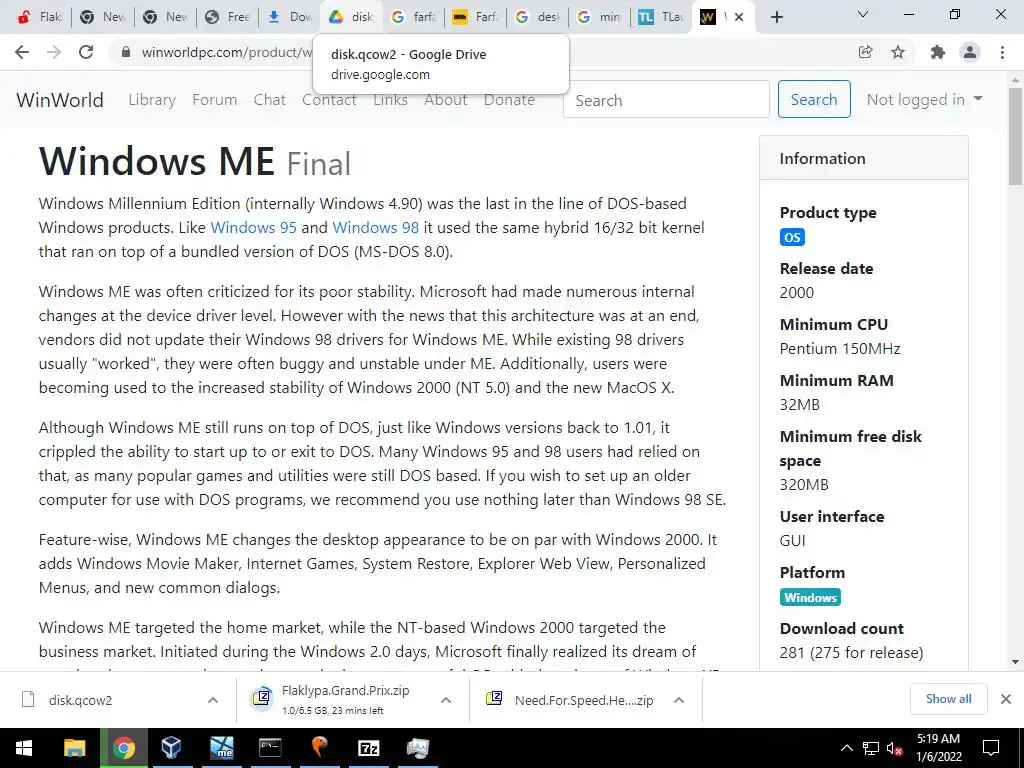
Task: Click the scrollbar down arrow
Action: click(1016, 662)
